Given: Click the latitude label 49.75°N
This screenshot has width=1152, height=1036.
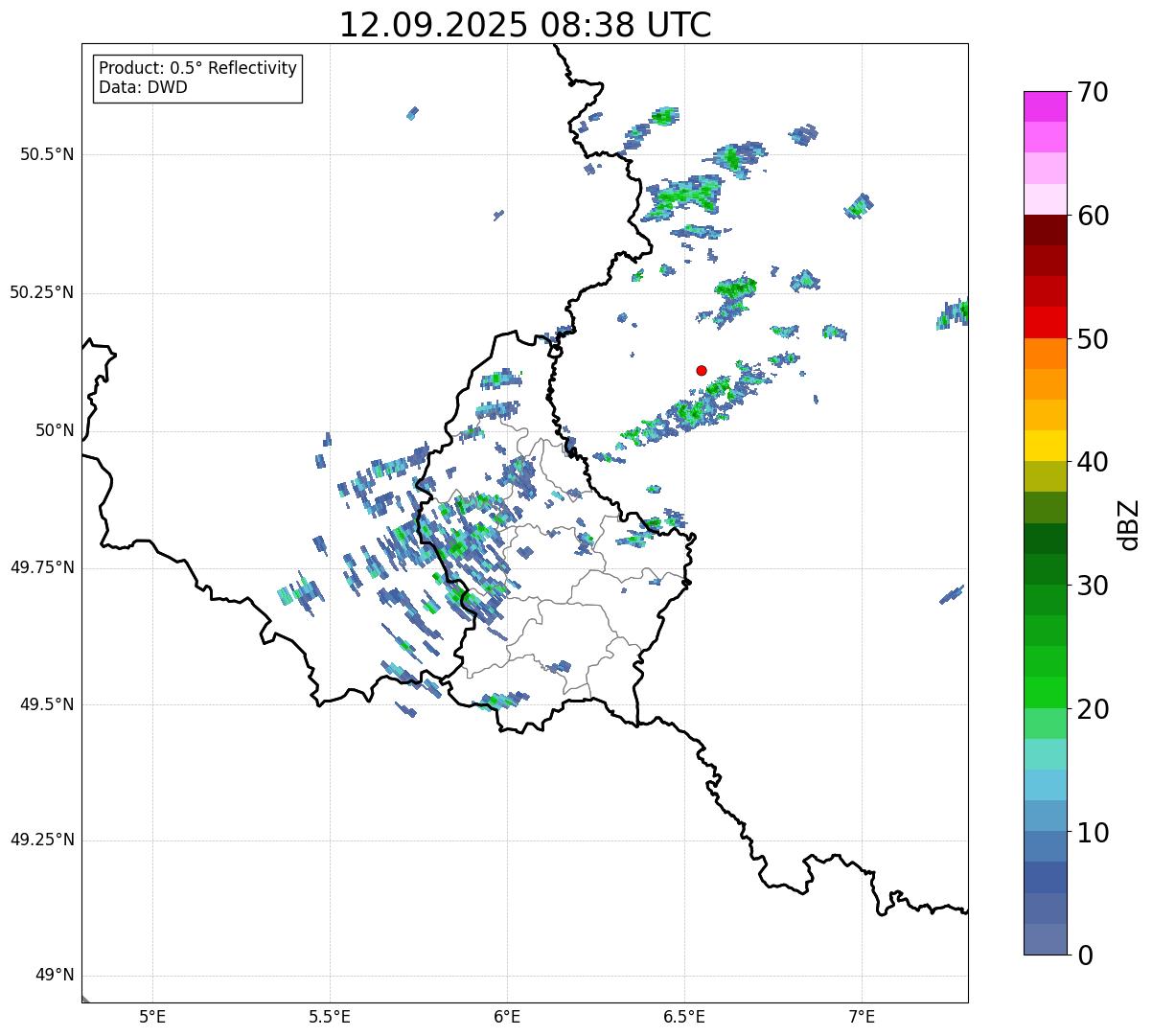Looking at the screenshot, I should pos(41,567).
